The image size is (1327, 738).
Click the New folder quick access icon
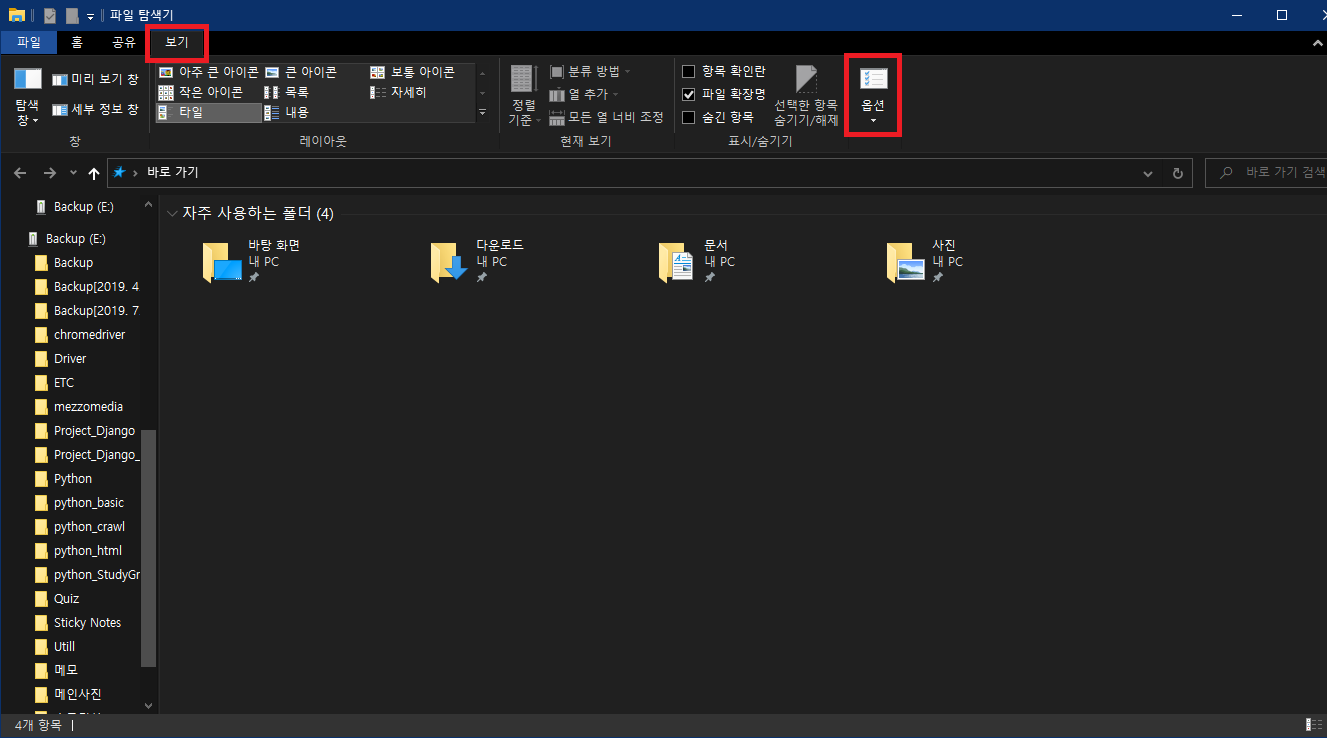(72, 15)
